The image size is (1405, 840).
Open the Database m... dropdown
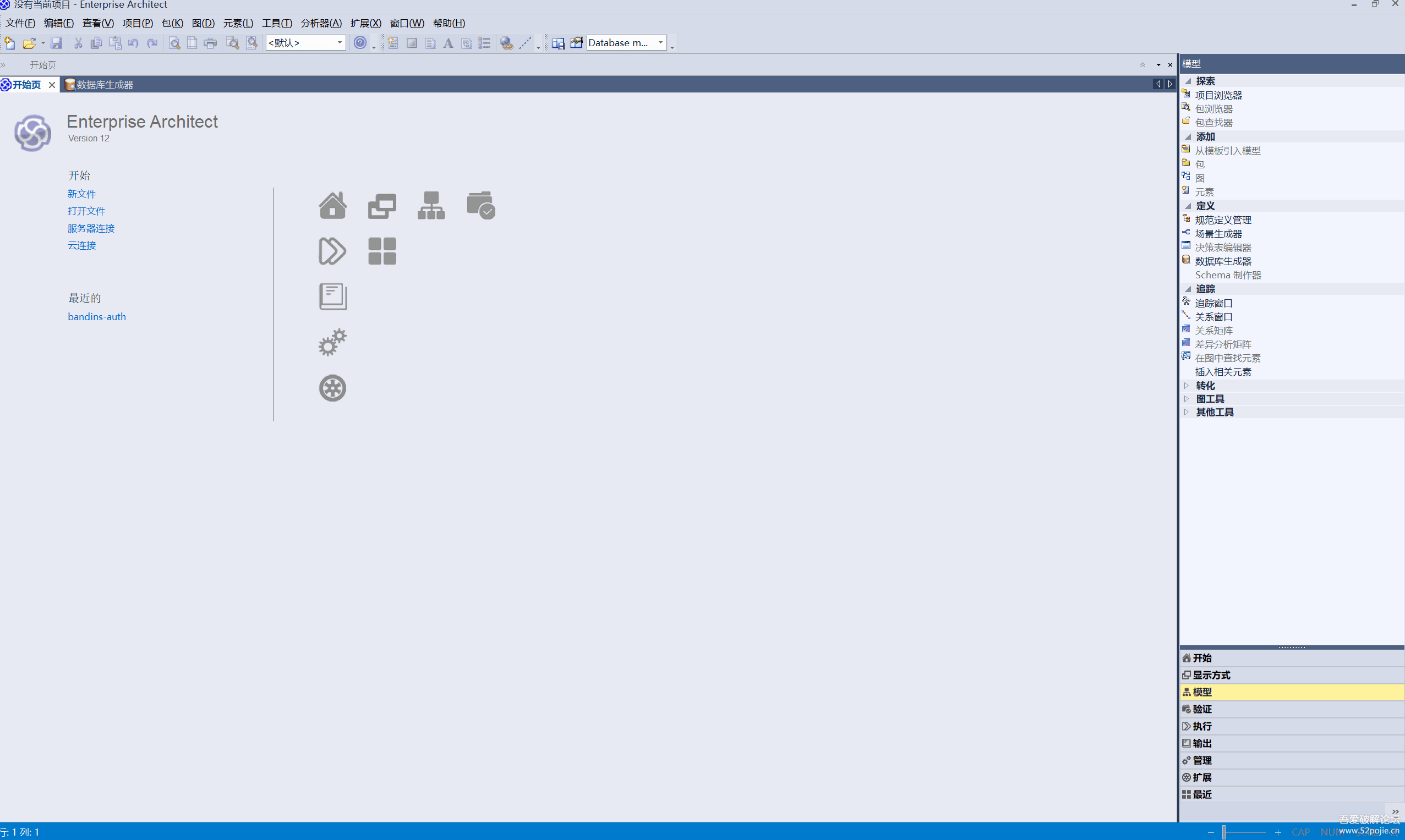(x=626, y=43)
